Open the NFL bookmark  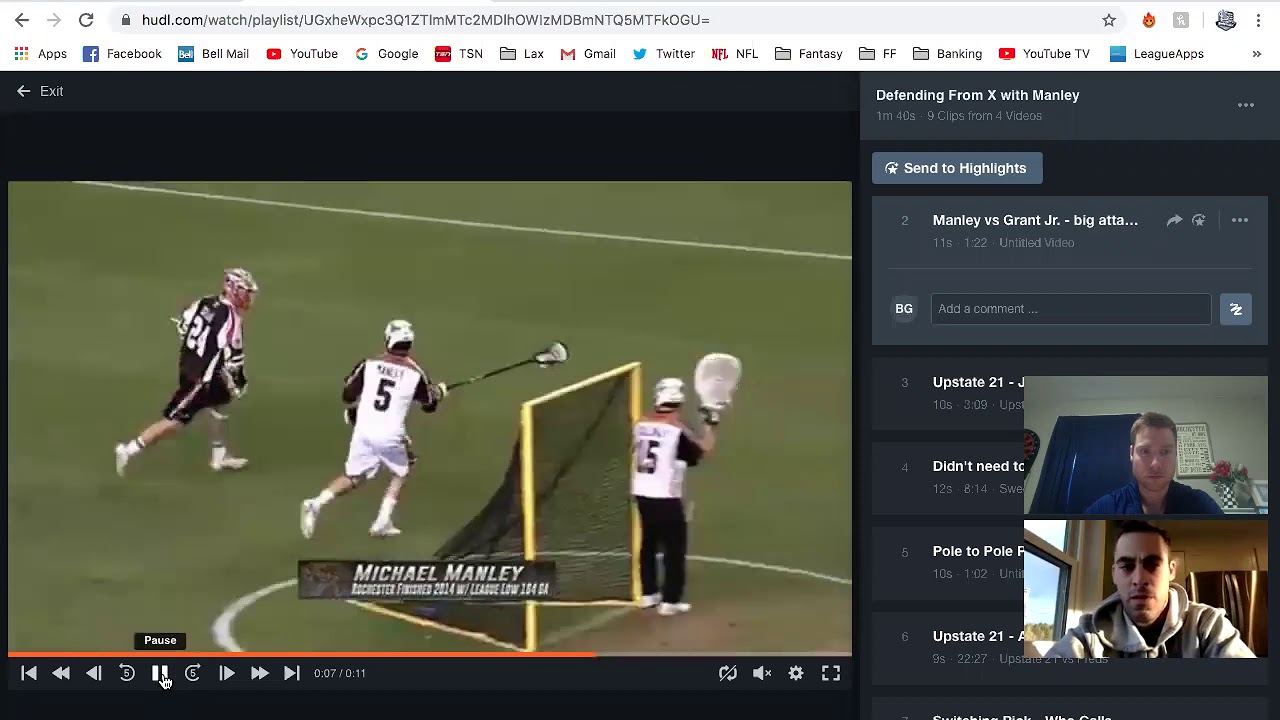pos(735,54)
